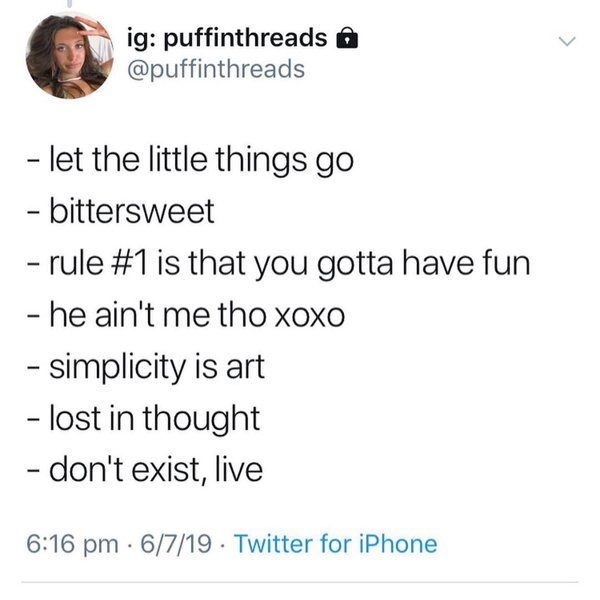Open the profile avatar photo
This screenshot has height=600, width=600.
point(68,55)
